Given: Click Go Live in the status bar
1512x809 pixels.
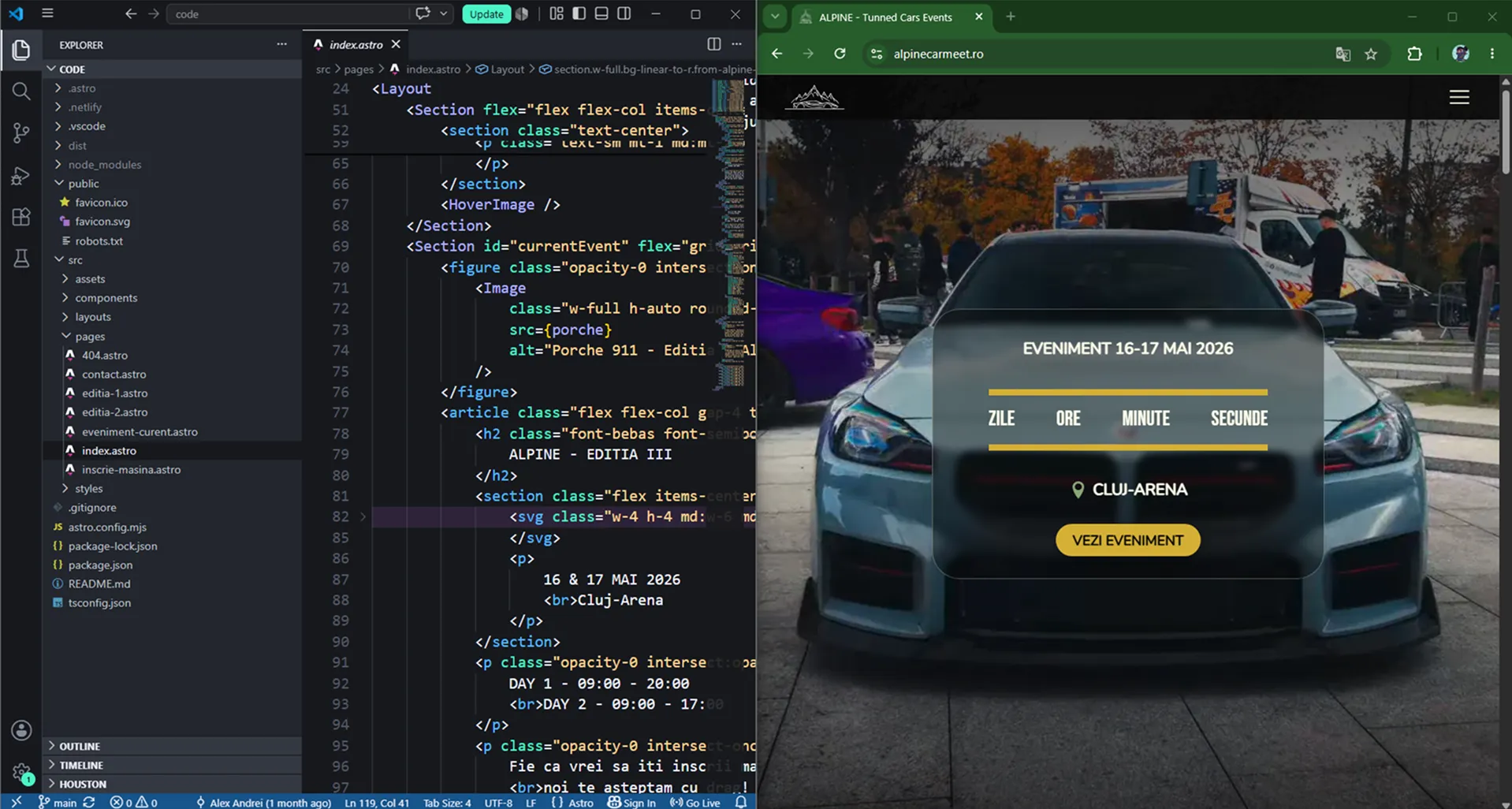Looking at the screenshot, I should 695,802.
